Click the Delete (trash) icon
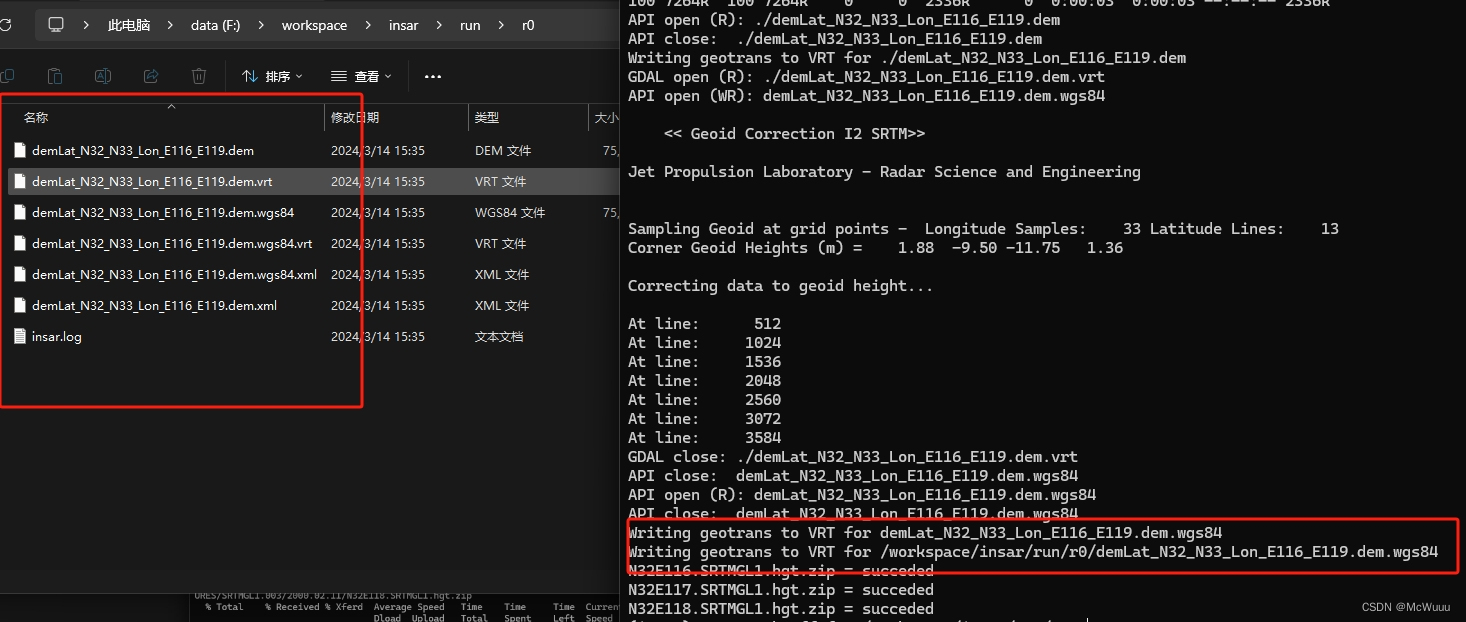This screenshot has width=1466, height=622. 199,76
